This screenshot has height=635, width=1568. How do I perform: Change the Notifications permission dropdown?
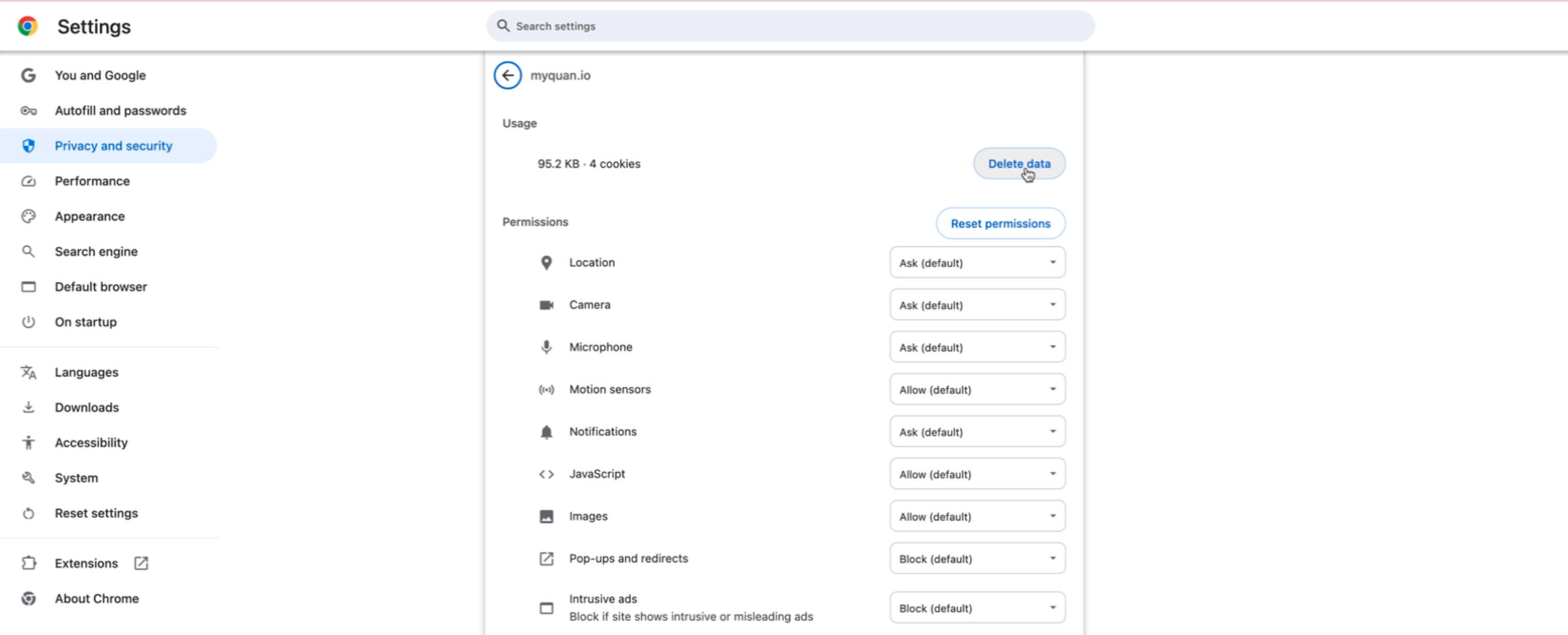(977, 432)
